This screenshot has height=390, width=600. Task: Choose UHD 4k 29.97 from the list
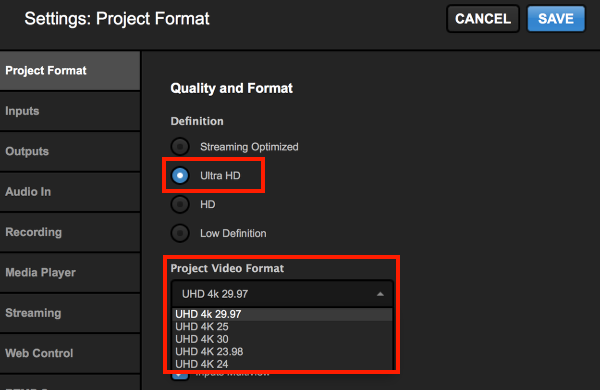pyautogui.click(x=282, y=314)
